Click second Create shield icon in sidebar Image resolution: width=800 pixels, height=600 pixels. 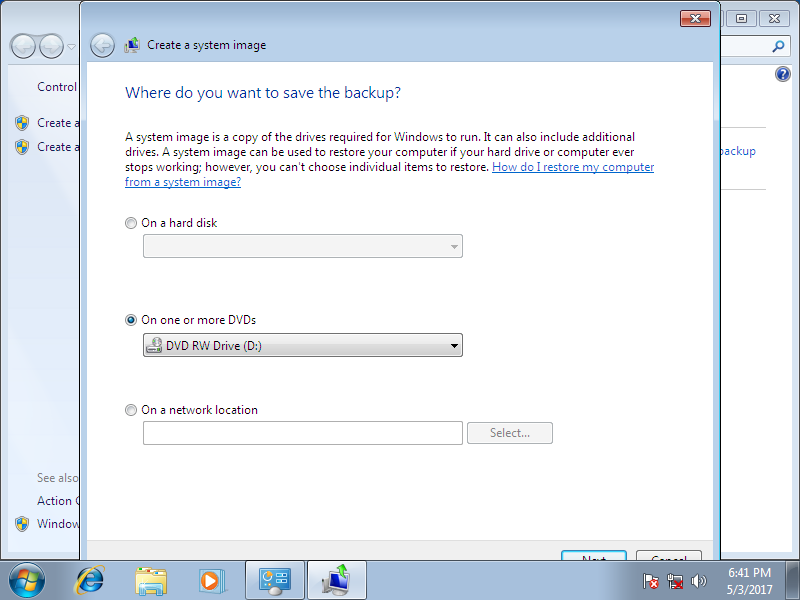pyautogui.click(x=22, y=147)
